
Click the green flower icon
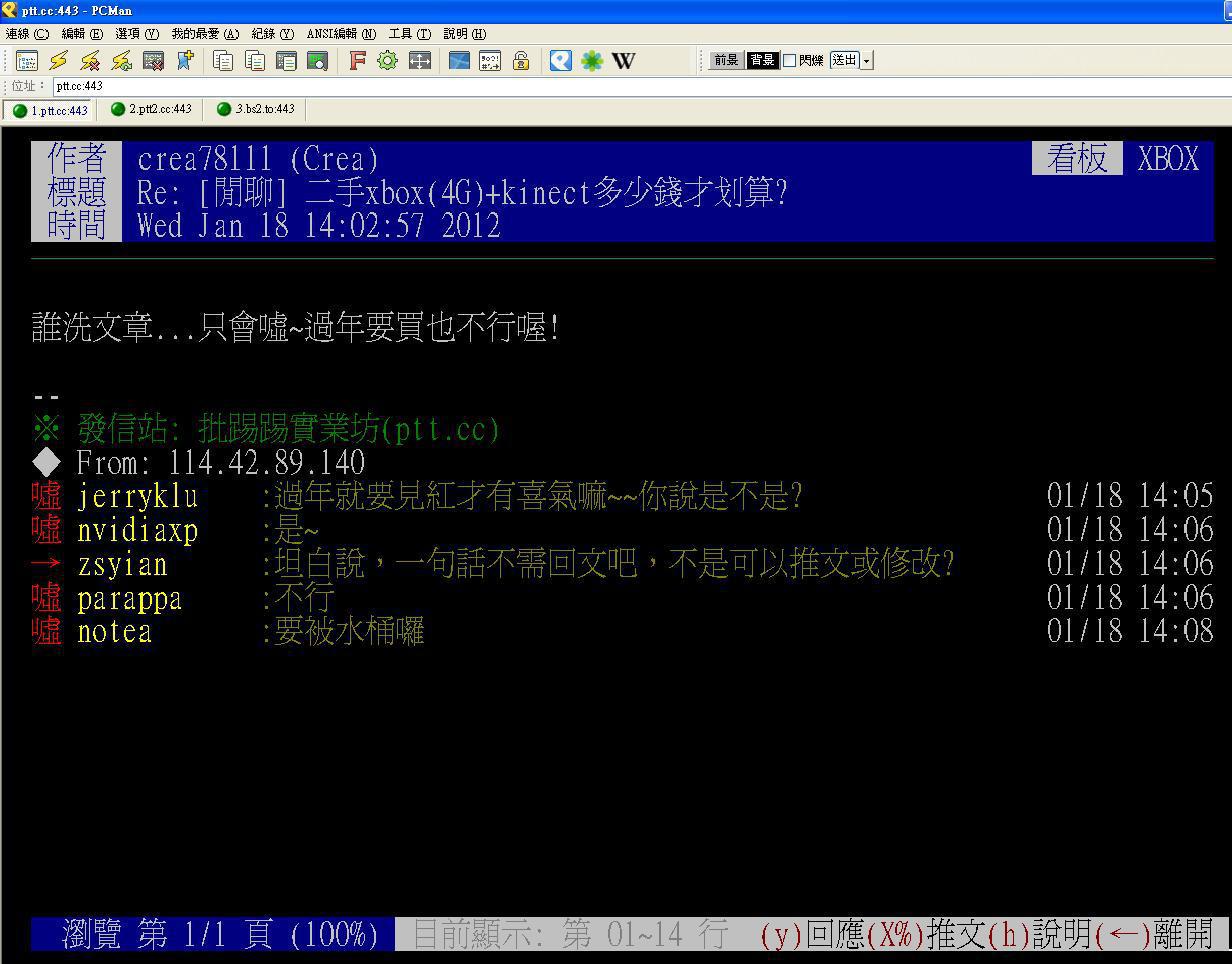coord(592,61)
